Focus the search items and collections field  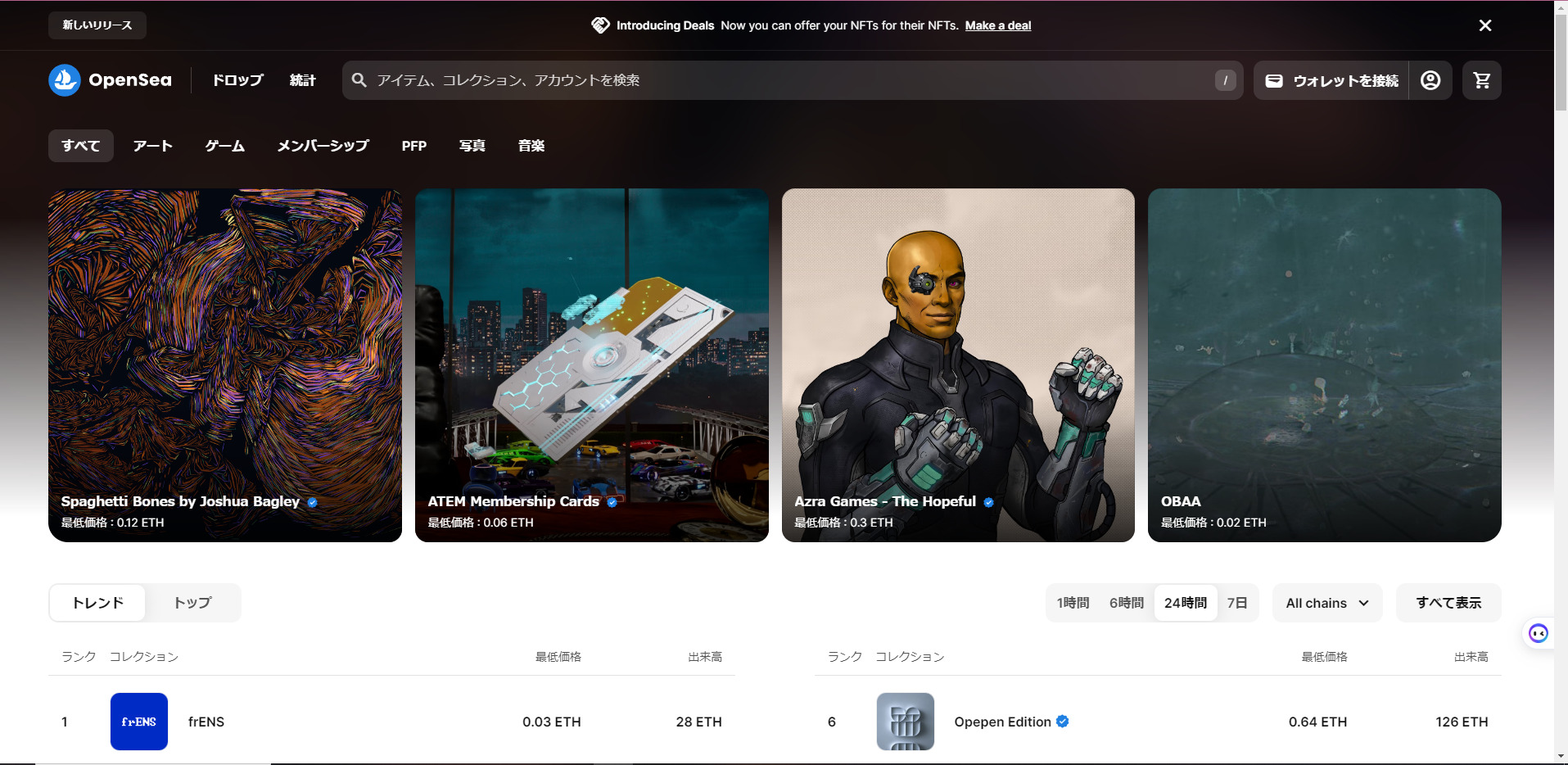[793, 80]
